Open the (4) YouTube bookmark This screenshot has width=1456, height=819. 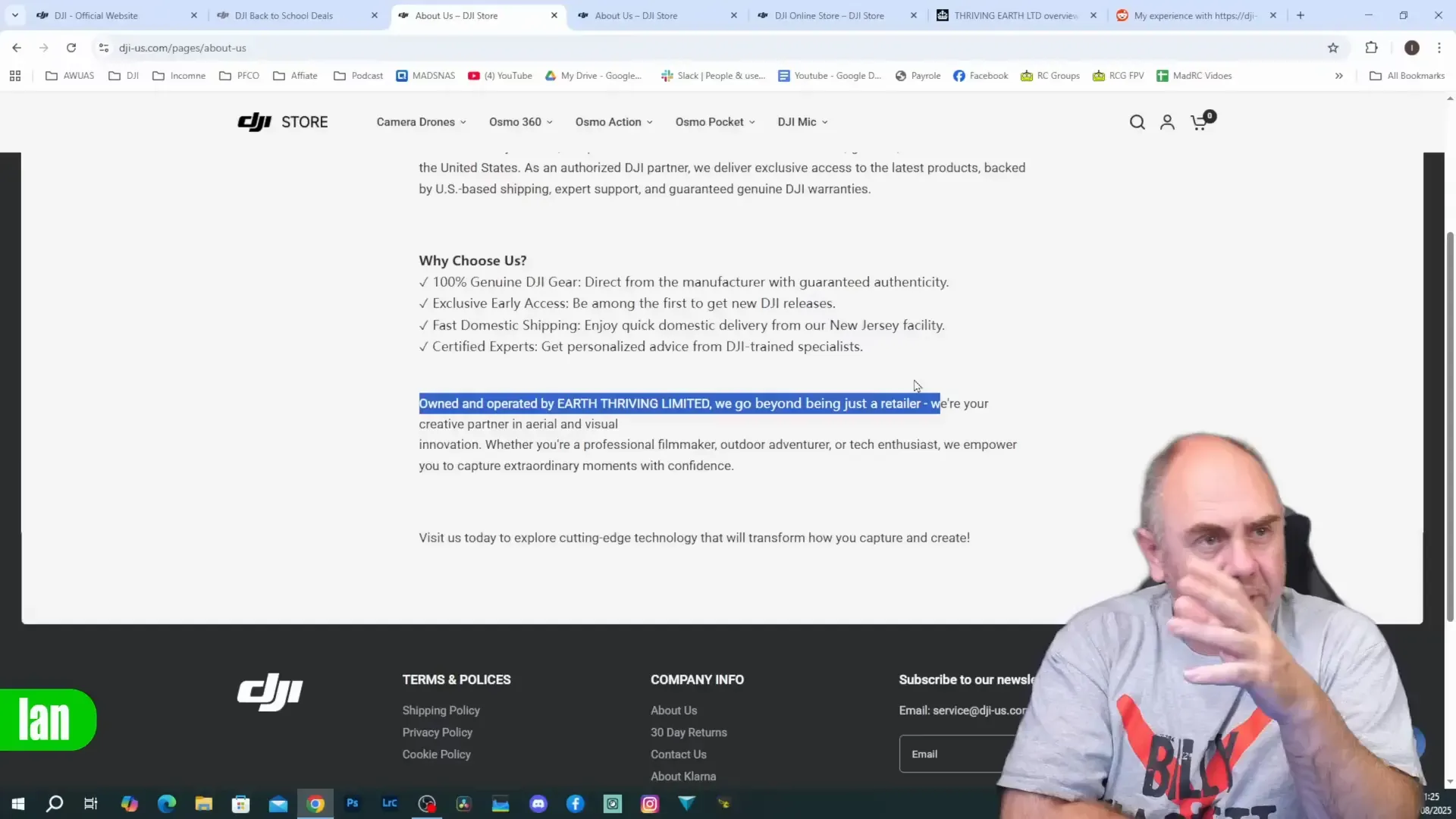[x=500, y=76]
